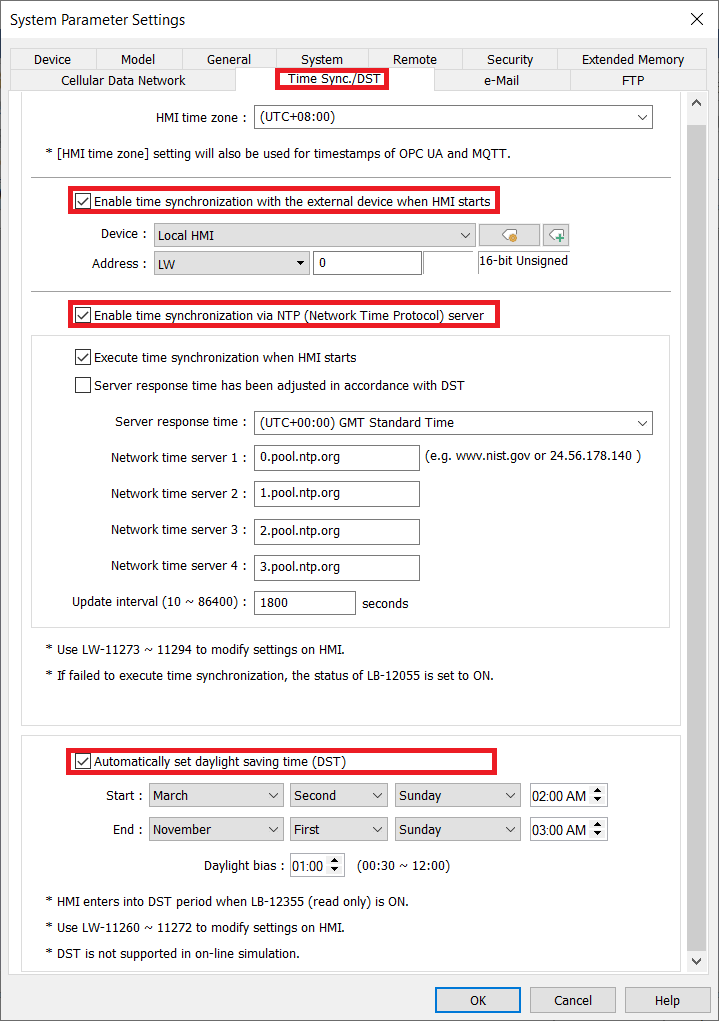Image resolution: width=719 pixels, height=1021 pixels.
Task: Click the Network time server 3 field
Action: pyautogui.click(x=337, y=531)
